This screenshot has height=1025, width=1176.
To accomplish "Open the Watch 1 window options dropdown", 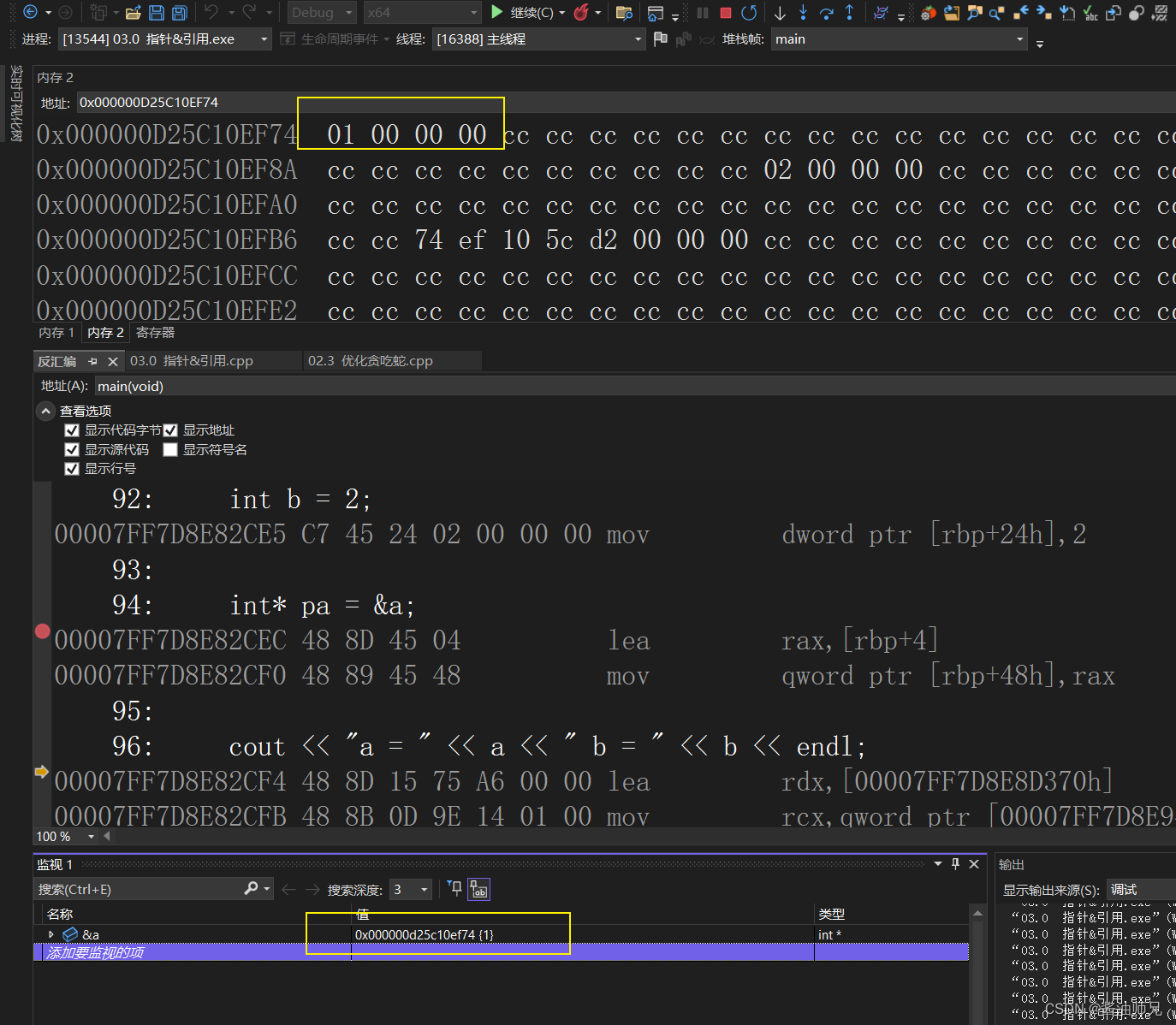I will [x=937, y=864].
